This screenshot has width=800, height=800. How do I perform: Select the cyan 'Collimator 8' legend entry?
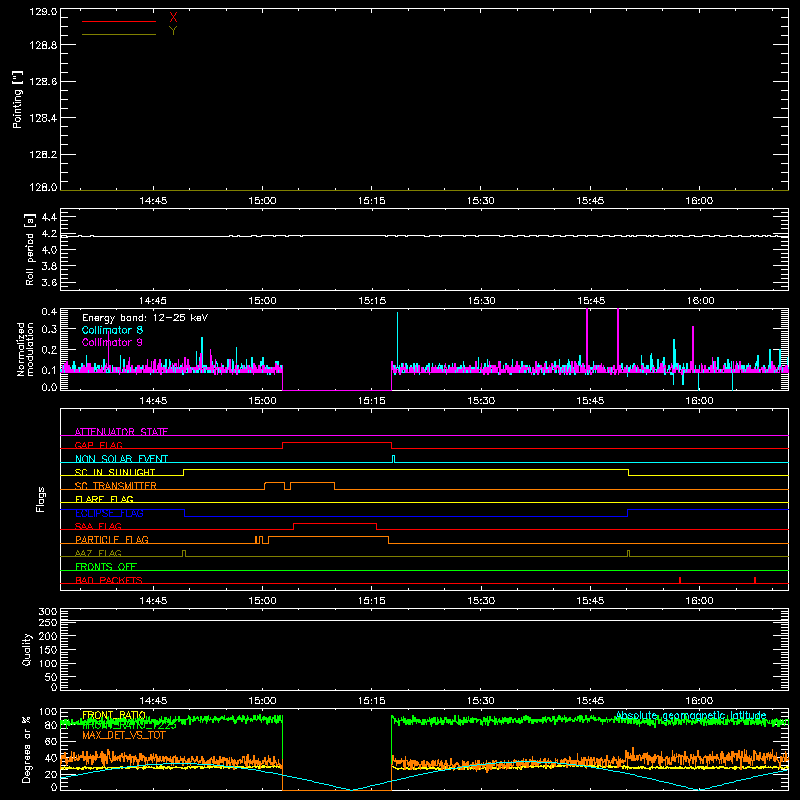112,330
